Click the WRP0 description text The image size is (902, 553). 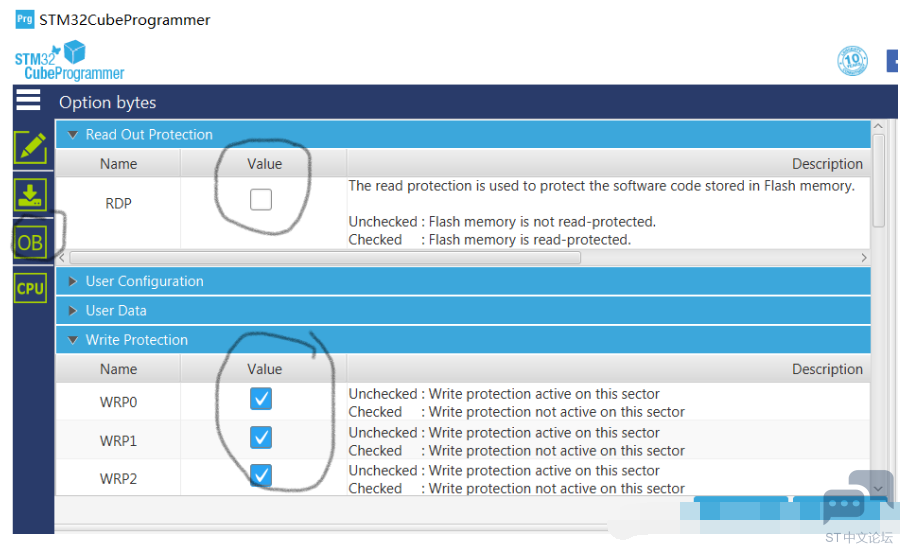click(517, 403)
